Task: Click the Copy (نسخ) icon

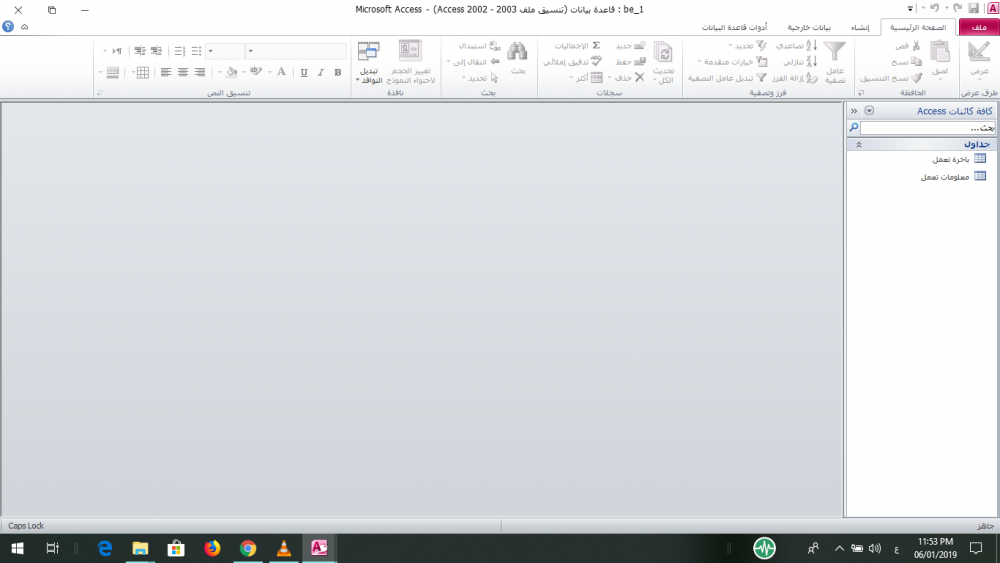Action: click(916, 62)
